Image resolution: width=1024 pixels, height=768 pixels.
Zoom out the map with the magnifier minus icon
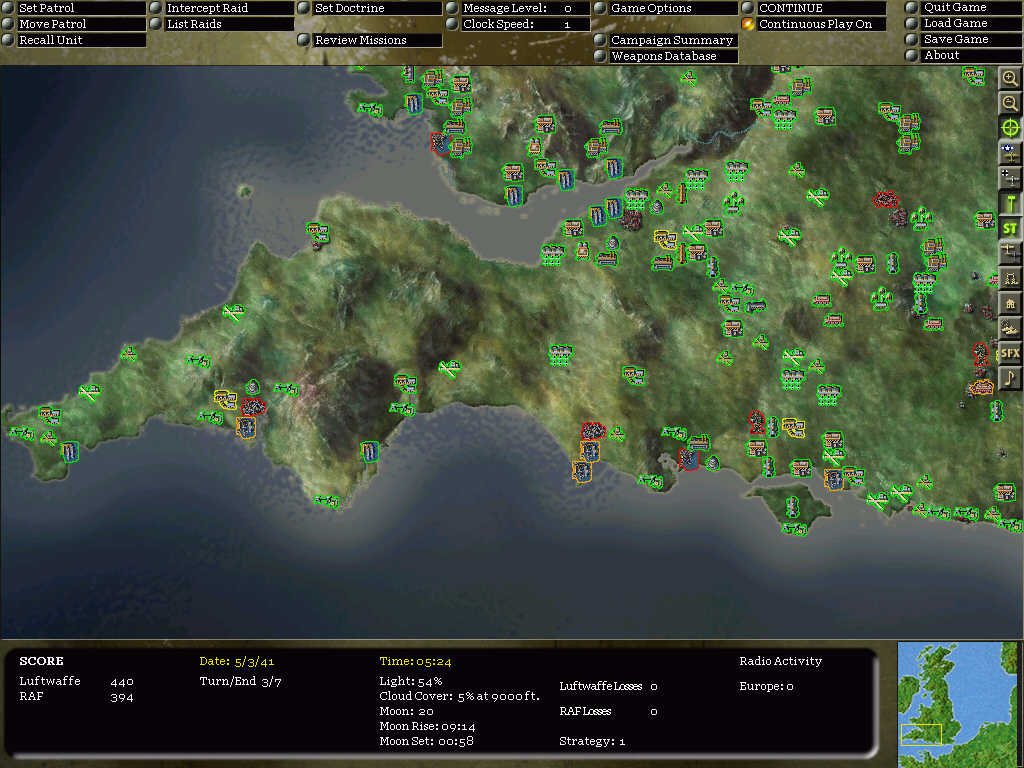[1010, 103]
